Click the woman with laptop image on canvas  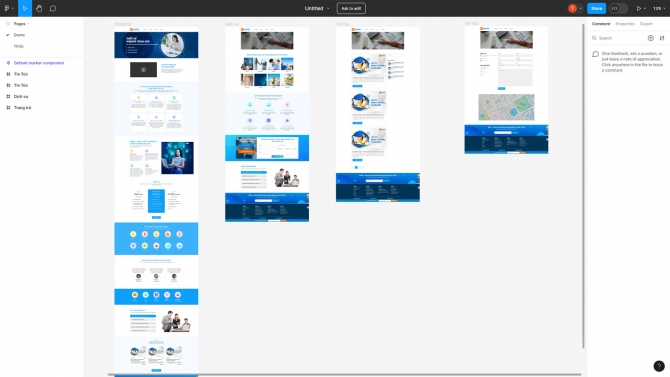(177, 158)
